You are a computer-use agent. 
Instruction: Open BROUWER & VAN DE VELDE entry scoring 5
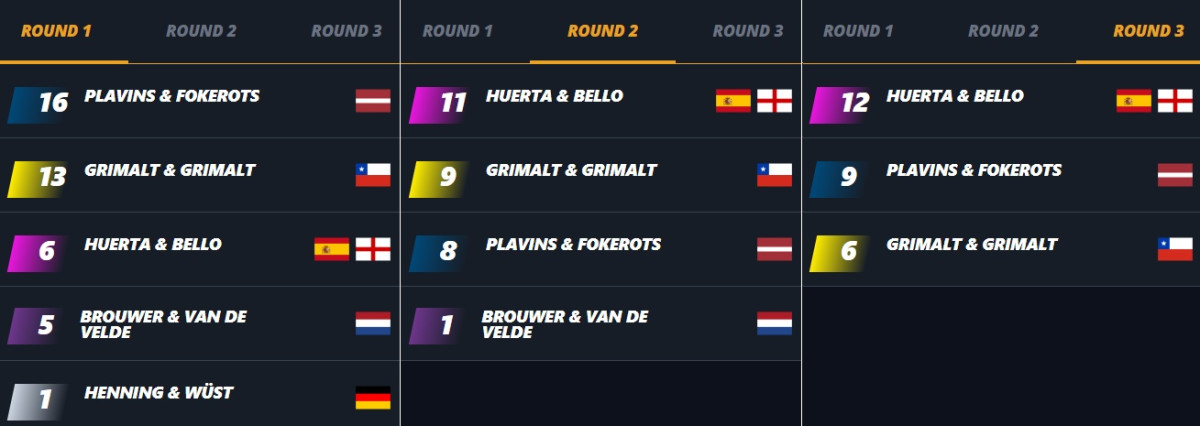click(x=200, y=324)
